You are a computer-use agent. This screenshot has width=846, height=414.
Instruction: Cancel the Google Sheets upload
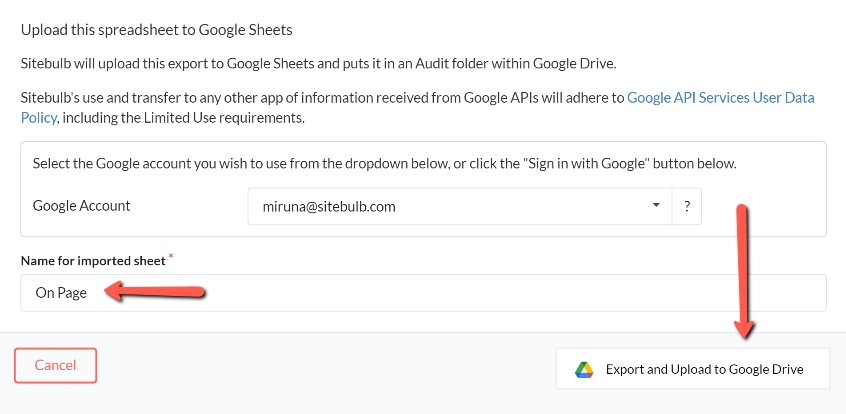tap(56, 365)
